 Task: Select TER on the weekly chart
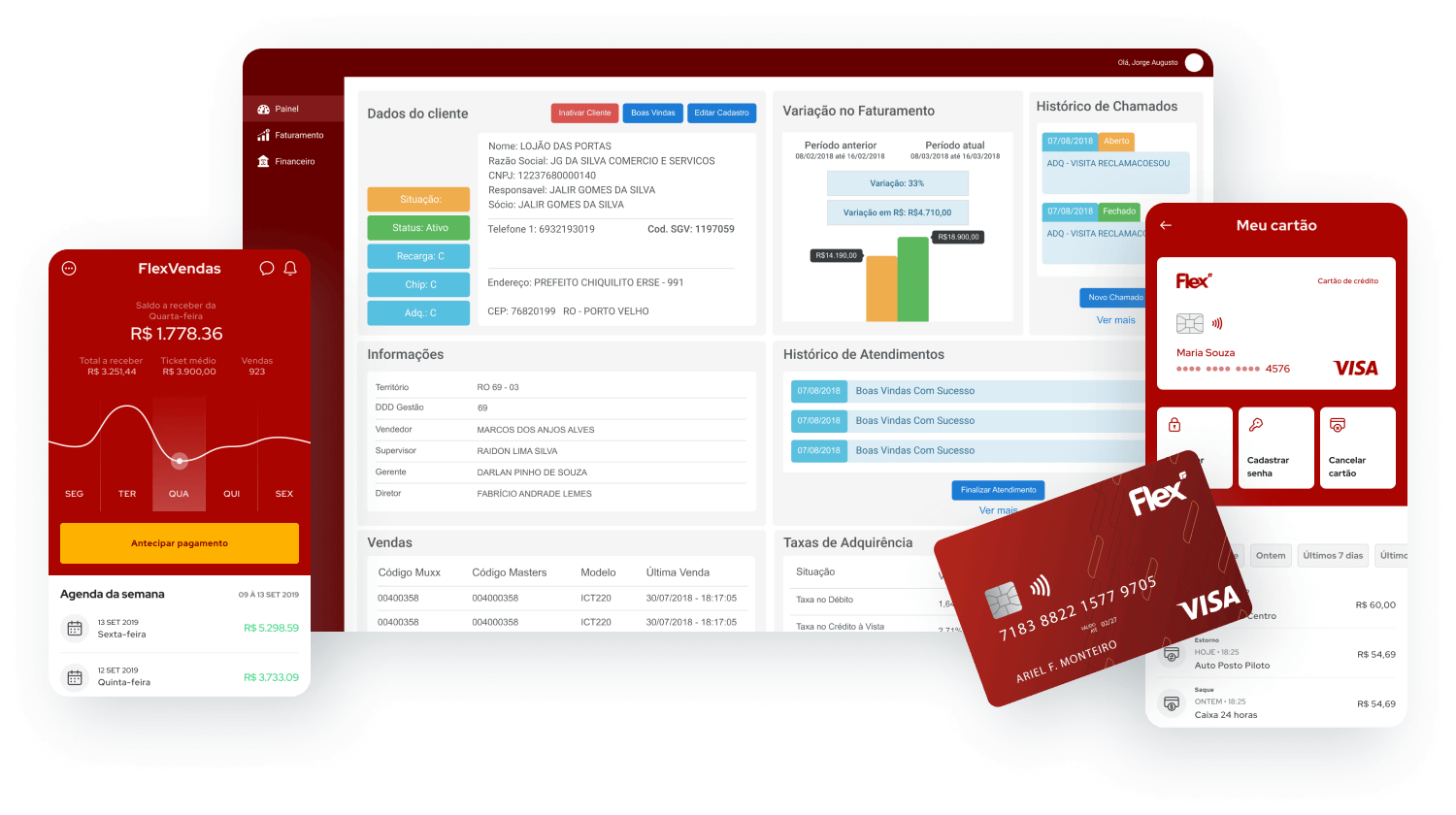(x=127, y=494)
